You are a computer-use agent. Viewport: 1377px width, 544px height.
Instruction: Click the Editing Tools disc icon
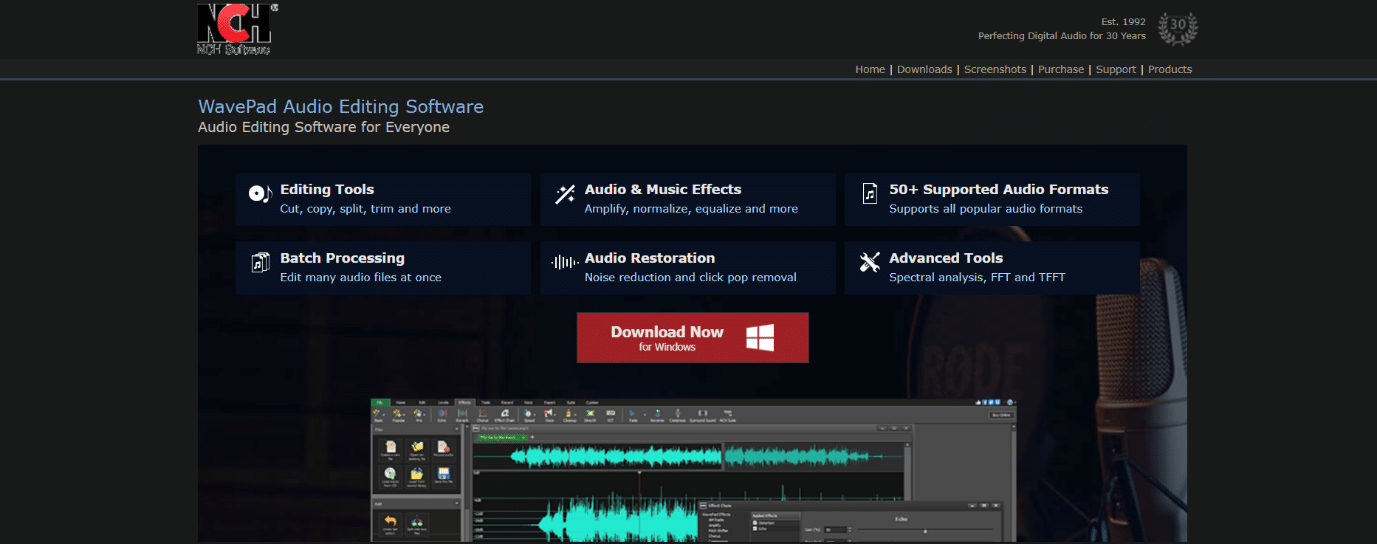(x=260, y=193)
